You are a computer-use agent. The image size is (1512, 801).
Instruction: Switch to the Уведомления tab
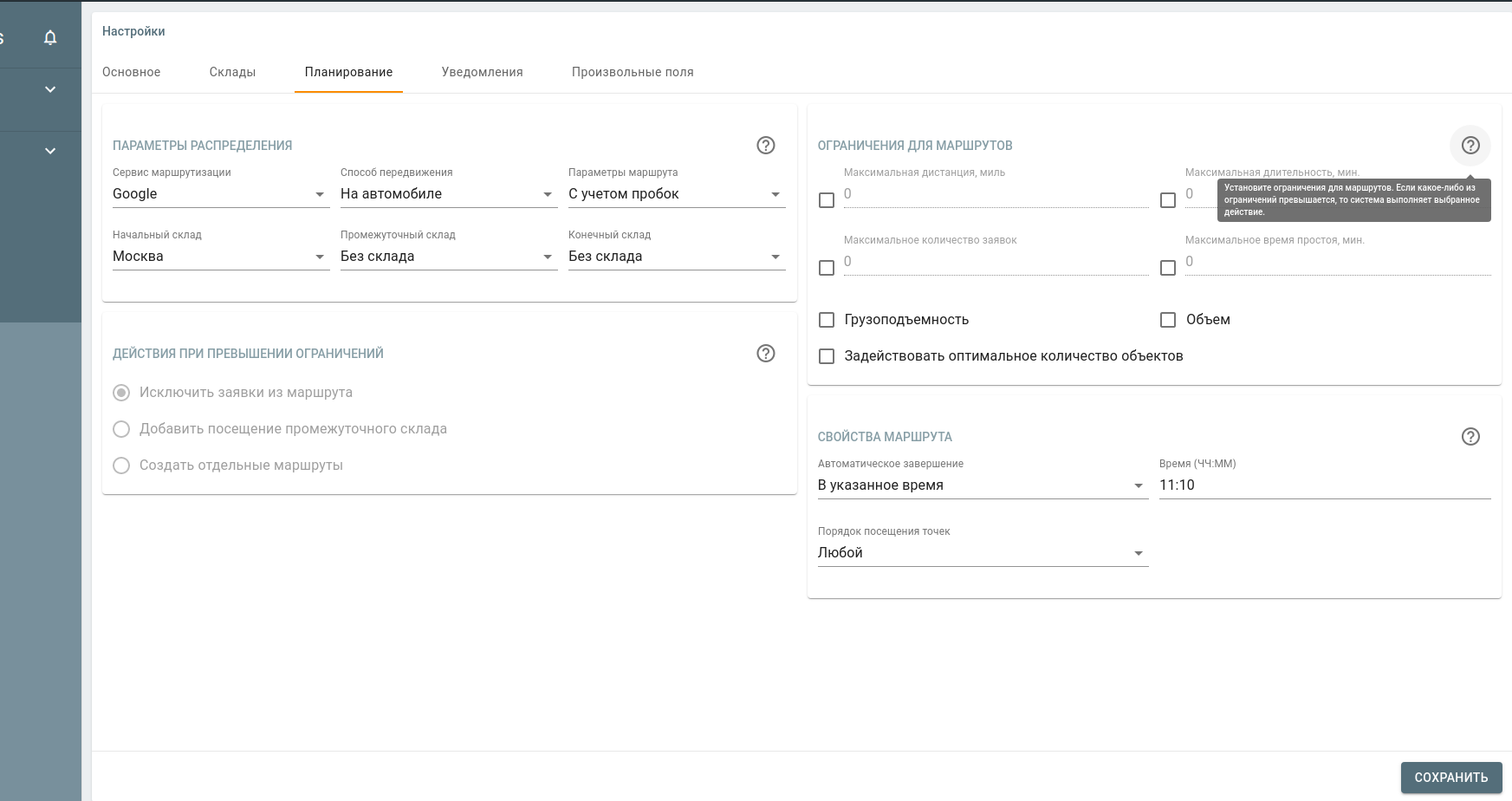(x=482, y=72)
